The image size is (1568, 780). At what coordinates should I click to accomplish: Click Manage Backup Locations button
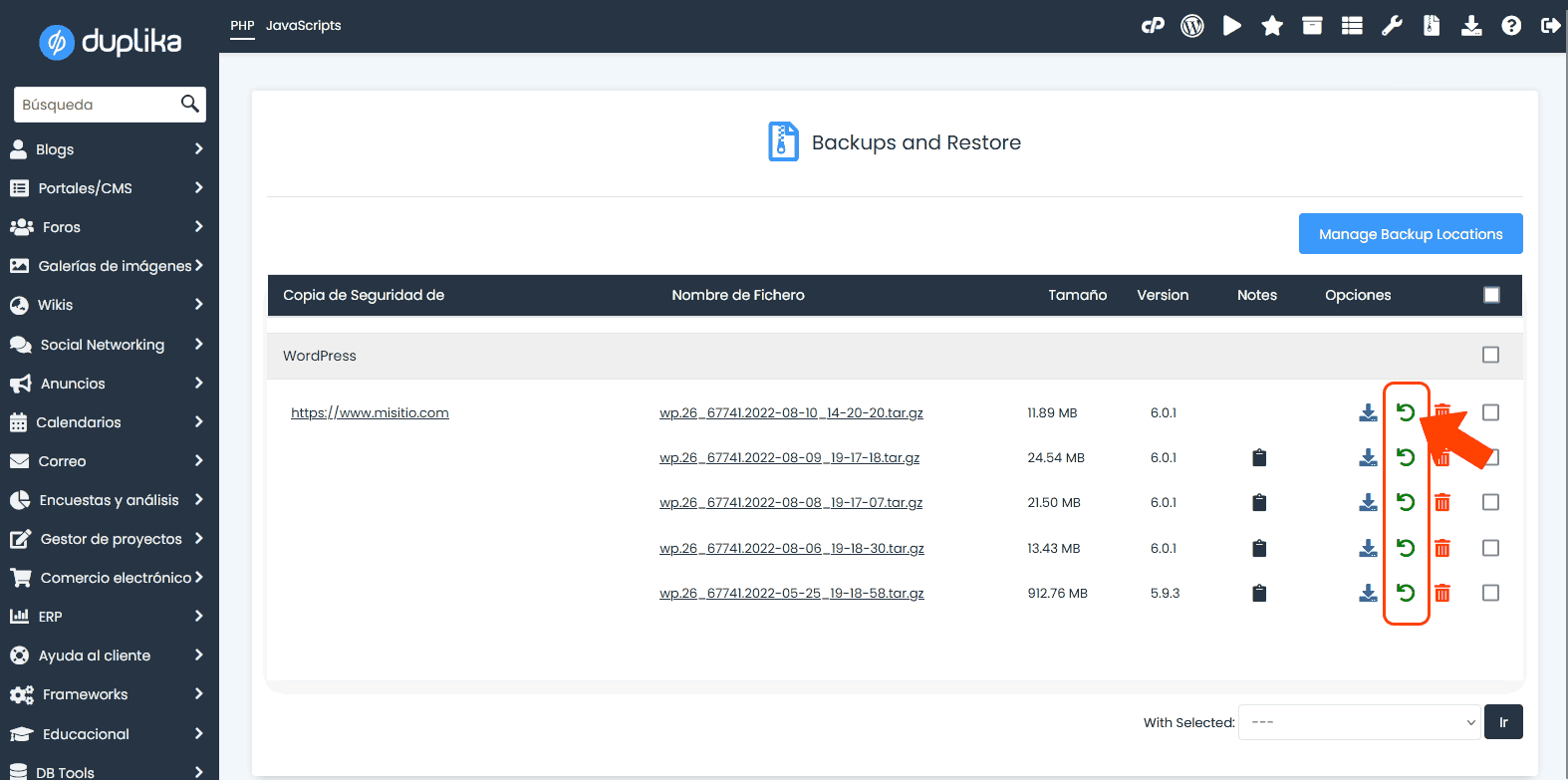pos(1410,234)
